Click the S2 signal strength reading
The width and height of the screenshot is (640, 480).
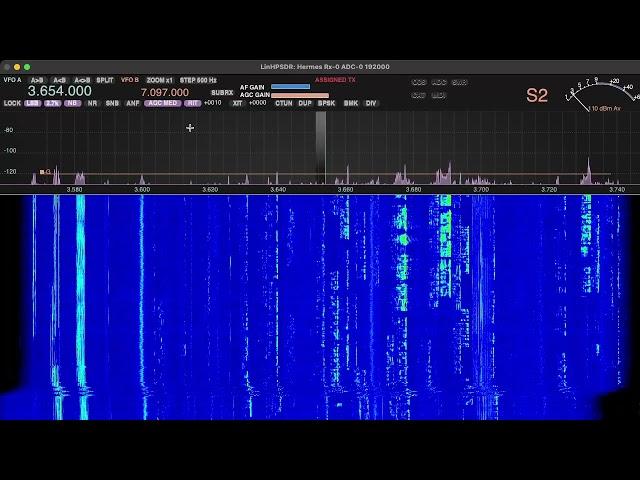point(536,96)
